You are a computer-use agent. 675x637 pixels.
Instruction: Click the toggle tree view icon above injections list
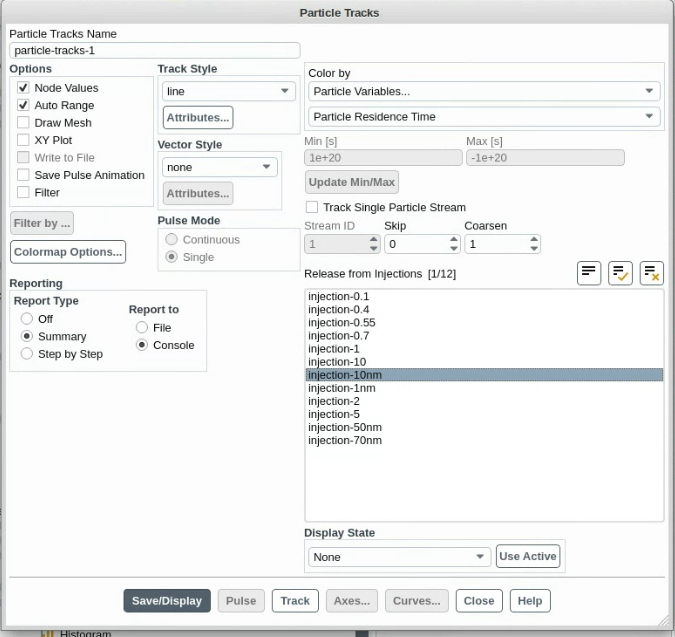coord(589,273)
